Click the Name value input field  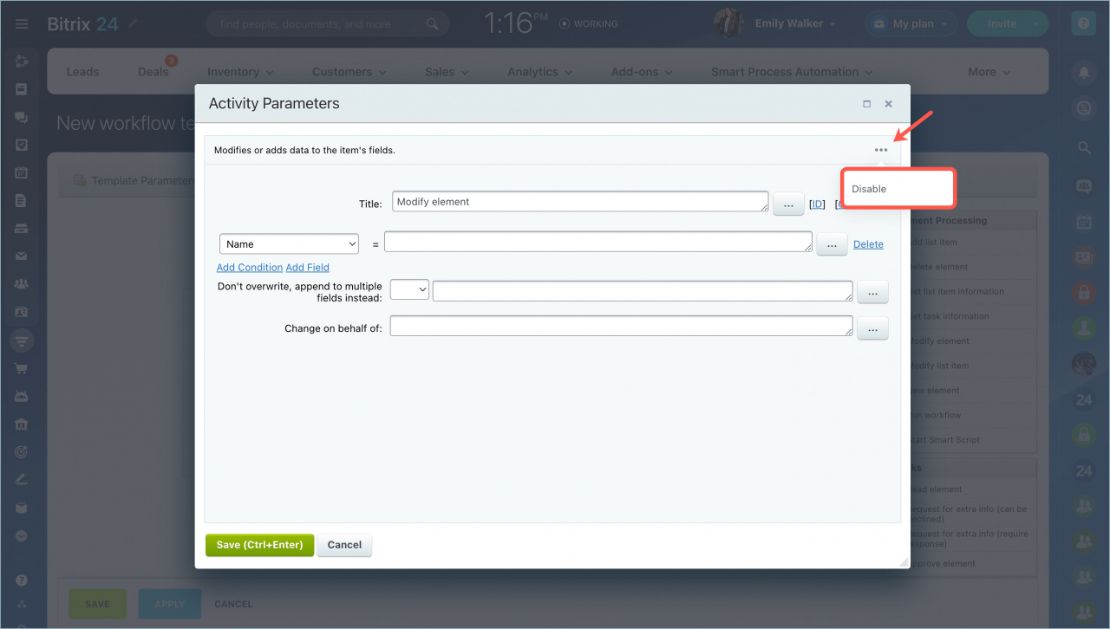click(598, 242)
